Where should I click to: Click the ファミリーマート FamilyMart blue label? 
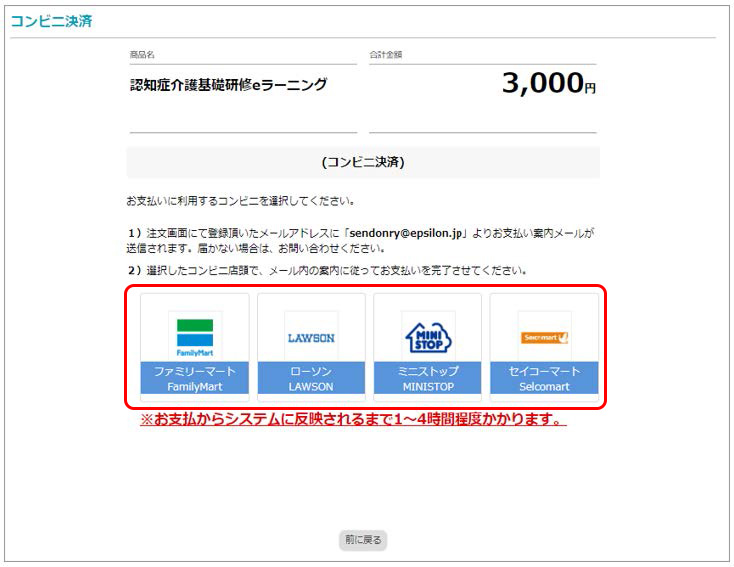coord(195,378)
